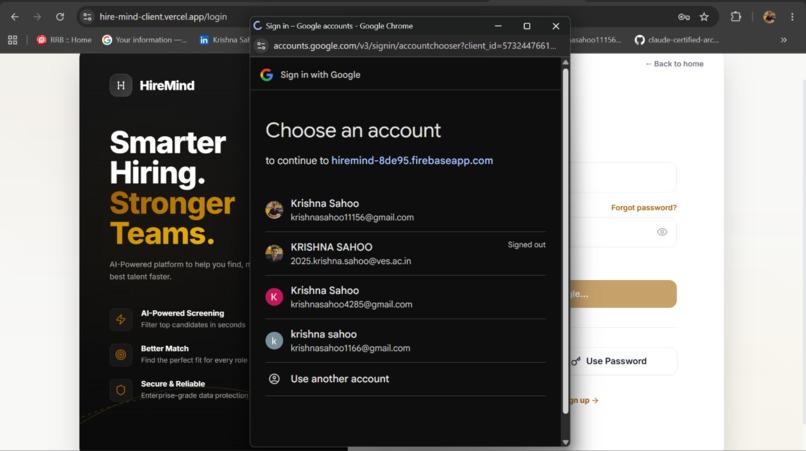The image size is (806, 451).
Task: Click the popup scrollbar down arrow
Action: (x=565, y=442)
